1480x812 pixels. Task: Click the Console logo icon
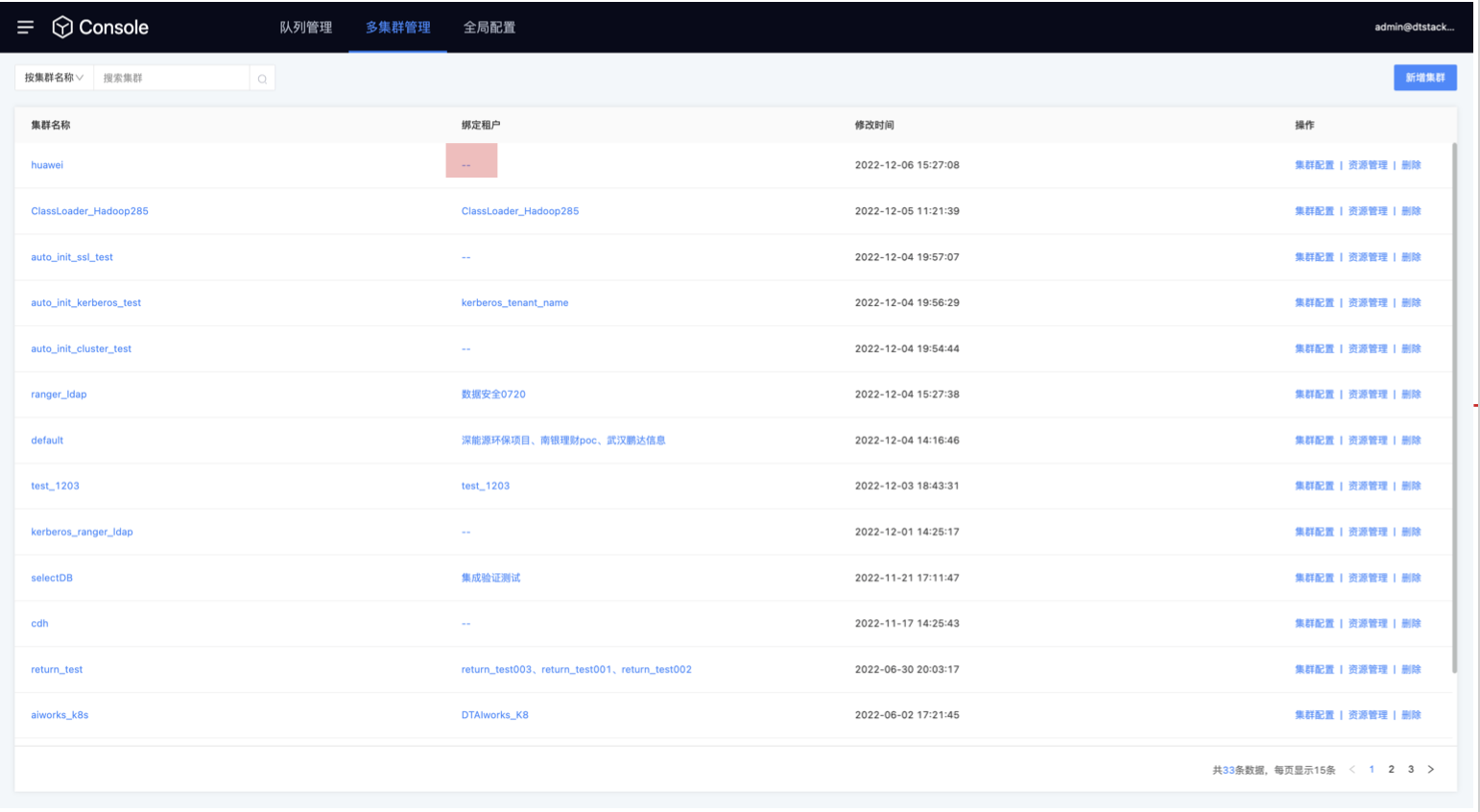(x=62, y=27)
